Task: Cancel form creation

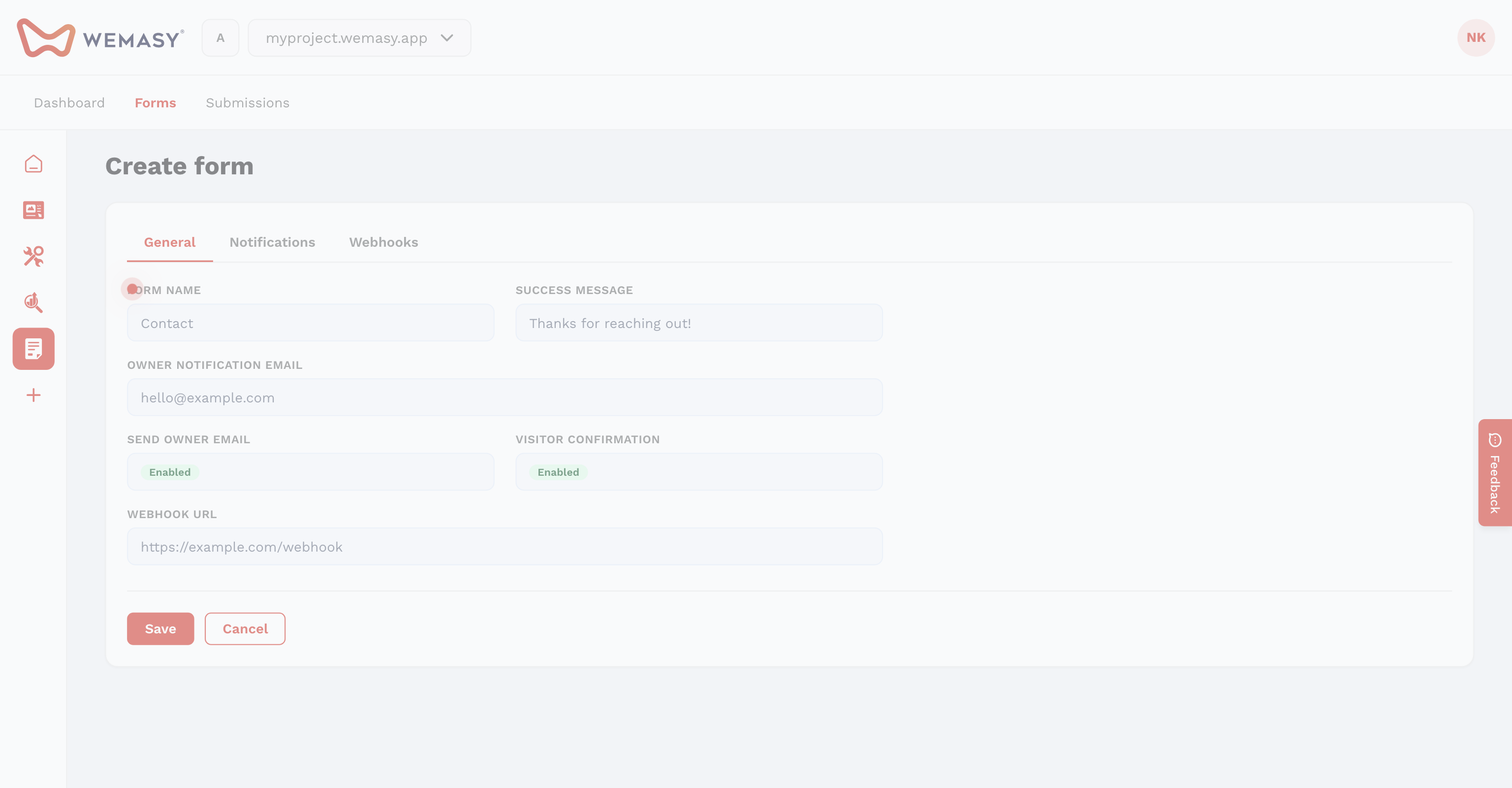Action: tap(245, 629)
